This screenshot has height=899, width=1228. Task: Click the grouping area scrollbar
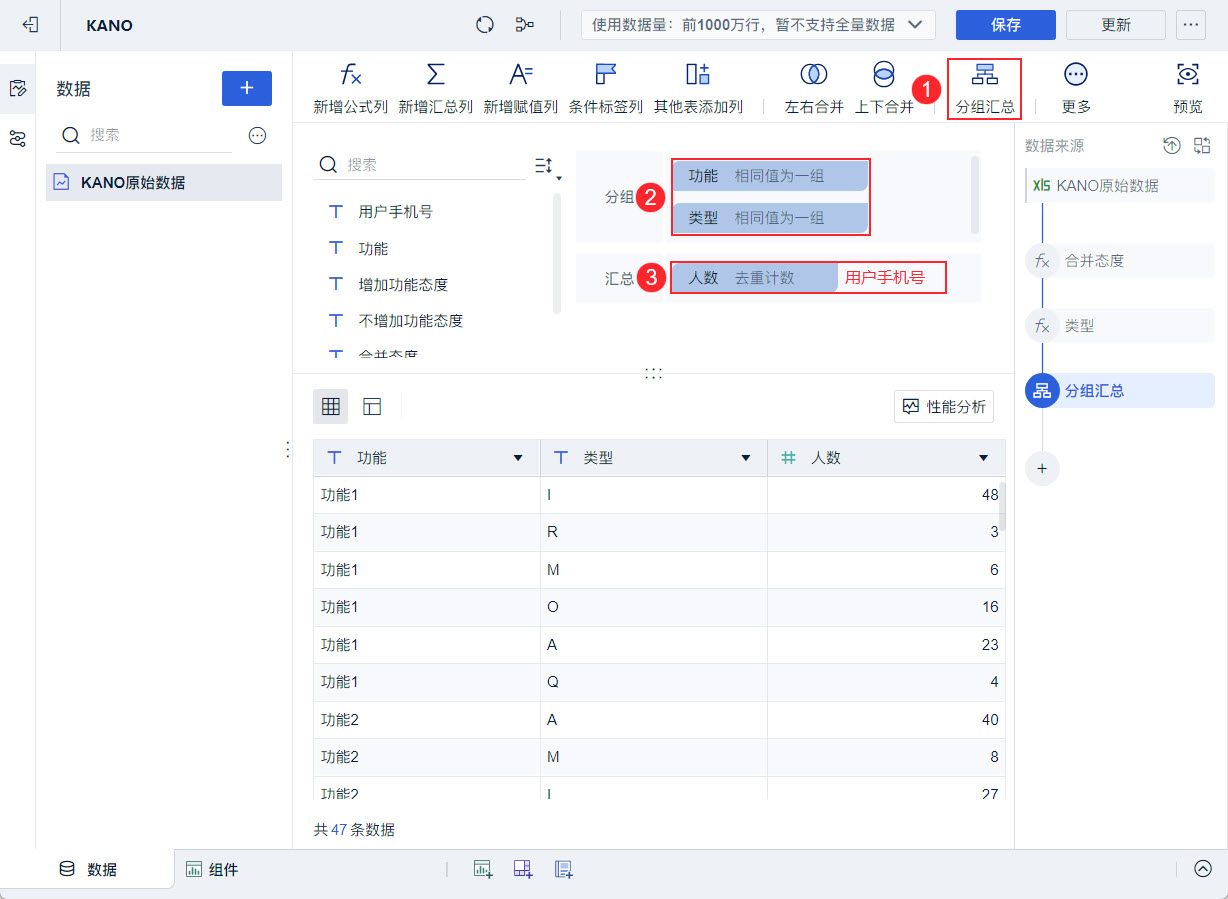(x=975, y=194)
